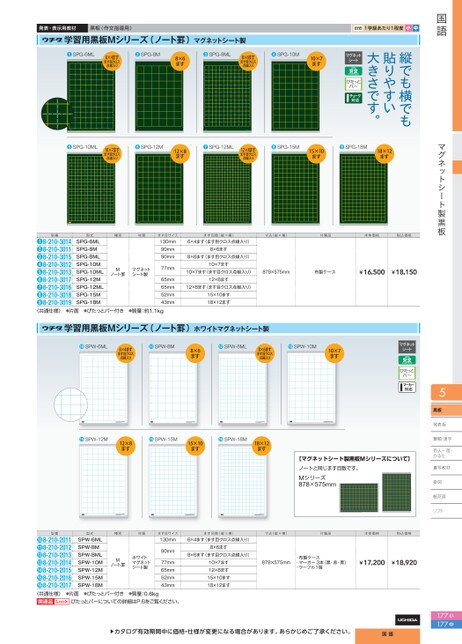Screen dimensions: 462x644
Task: Click the orange 12×8ます badge on SPW-12M
Action: [126, 446]
